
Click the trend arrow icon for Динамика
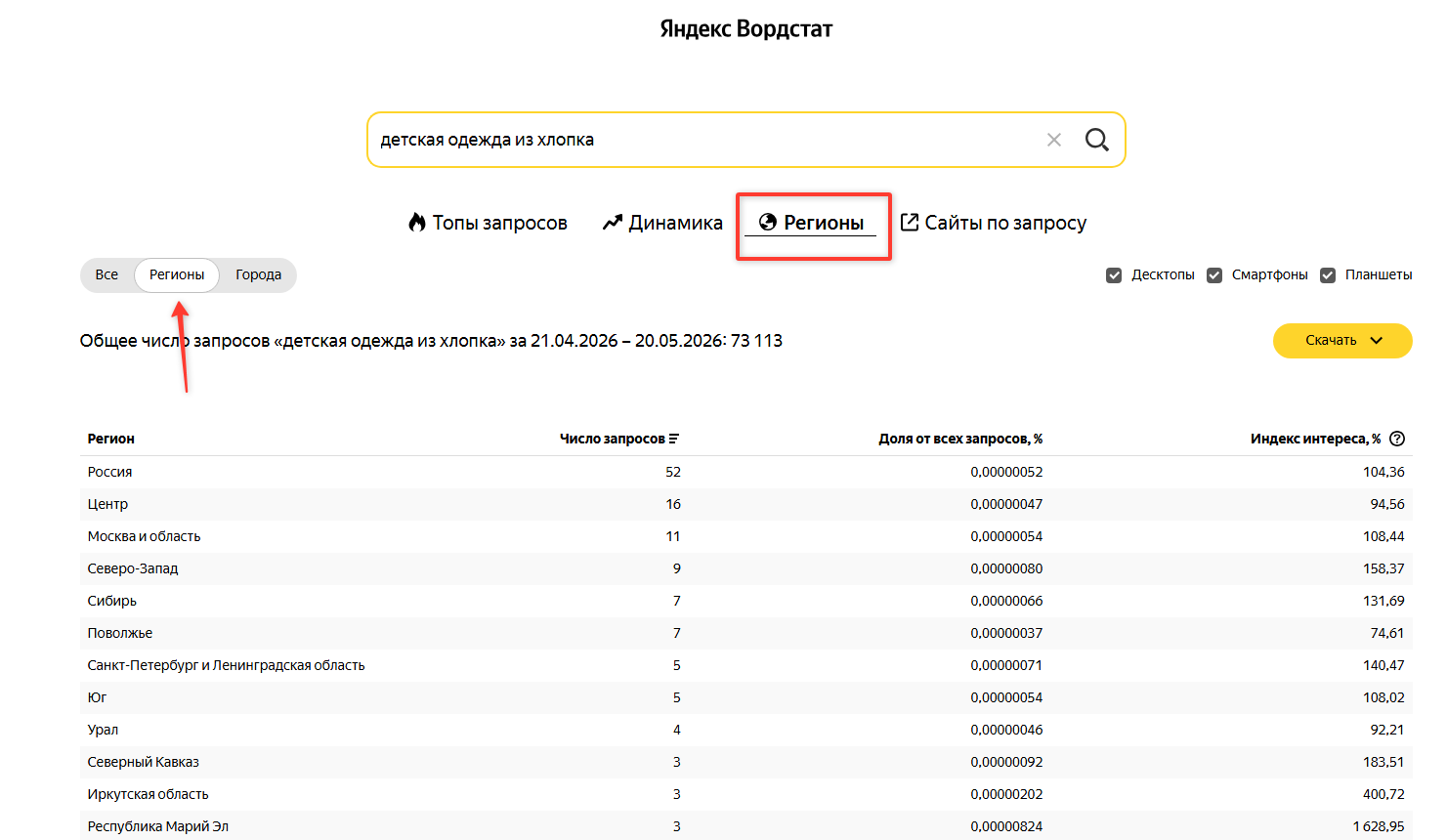[x=613, y=223]
